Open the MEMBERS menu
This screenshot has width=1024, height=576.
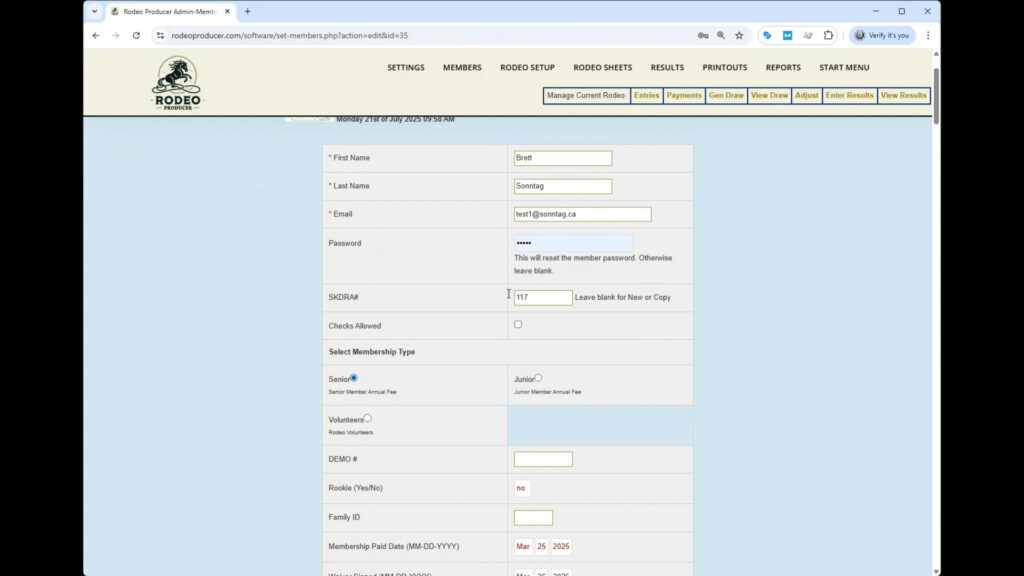click(x=462, y=68)
